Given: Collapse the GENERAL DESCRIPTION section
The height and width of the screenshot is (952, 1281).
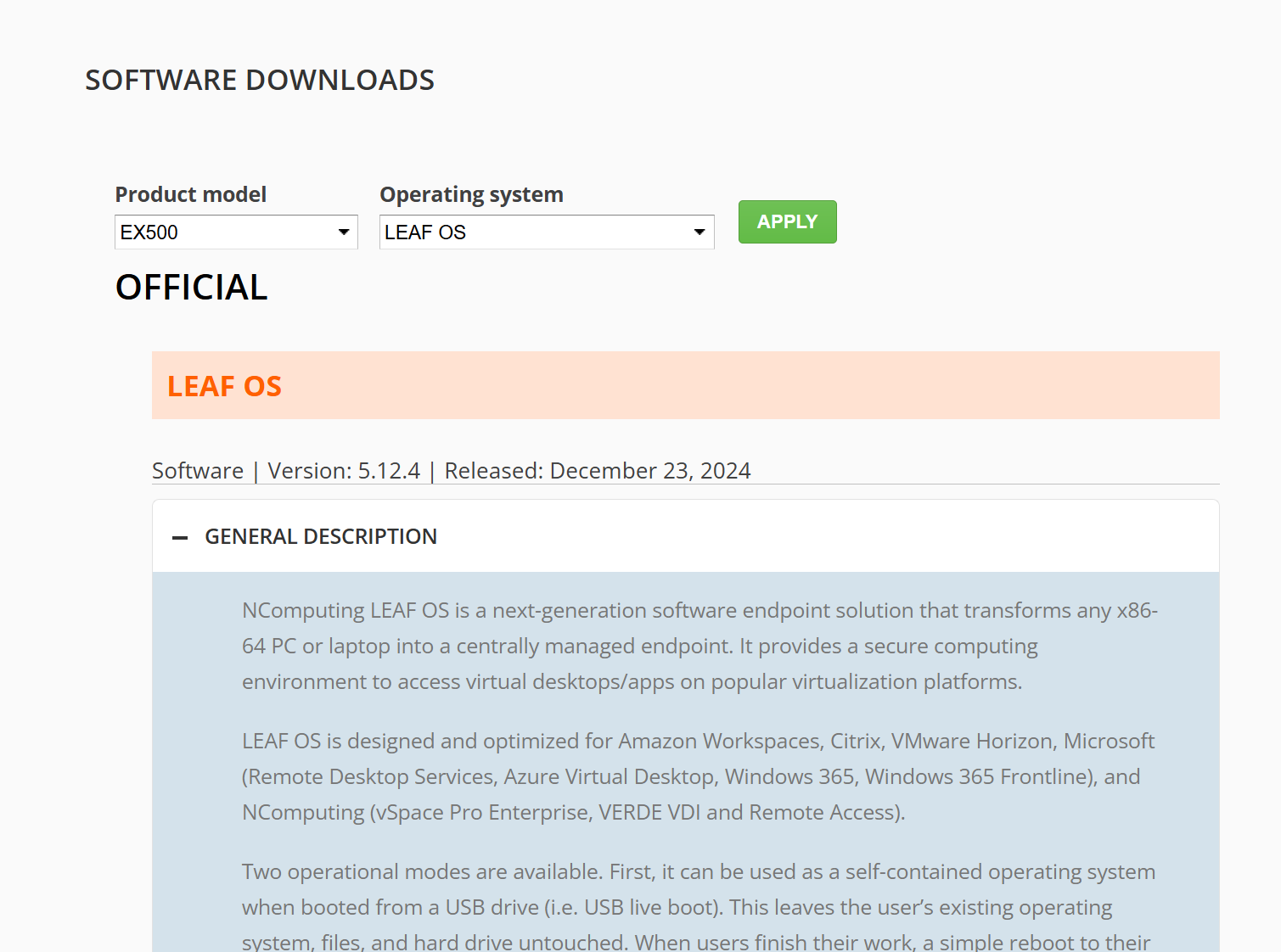Looking at the screenshot, I should pos(685,536).
